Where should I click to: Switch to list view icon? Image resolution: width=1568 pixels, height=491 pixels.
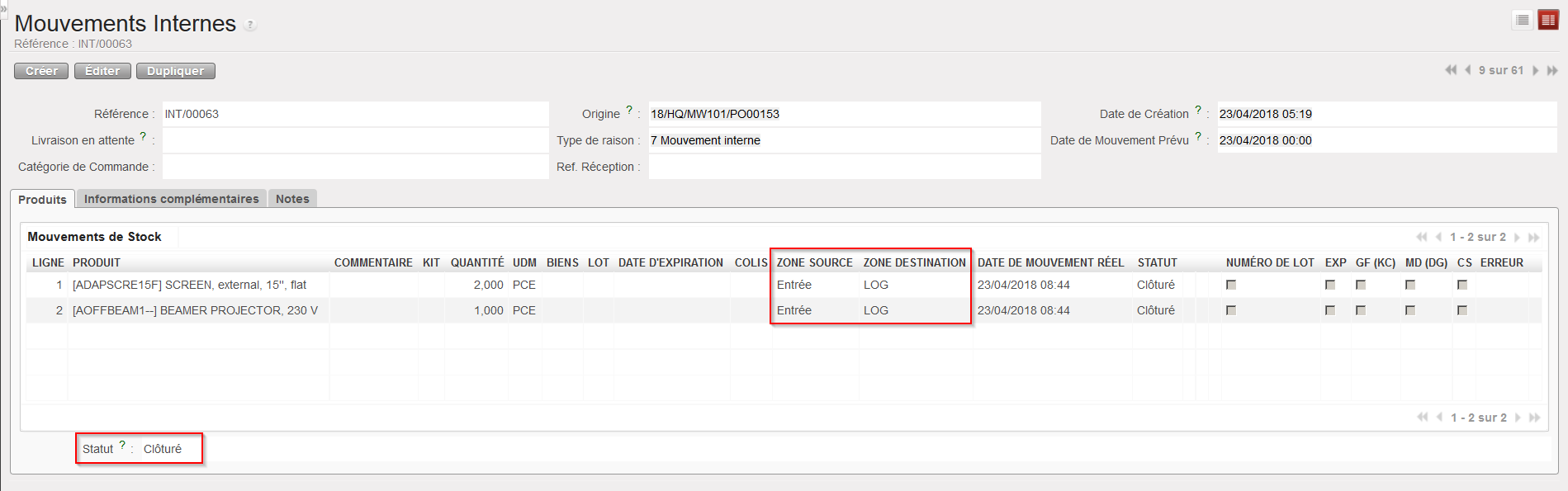(x=1523, y=20)
